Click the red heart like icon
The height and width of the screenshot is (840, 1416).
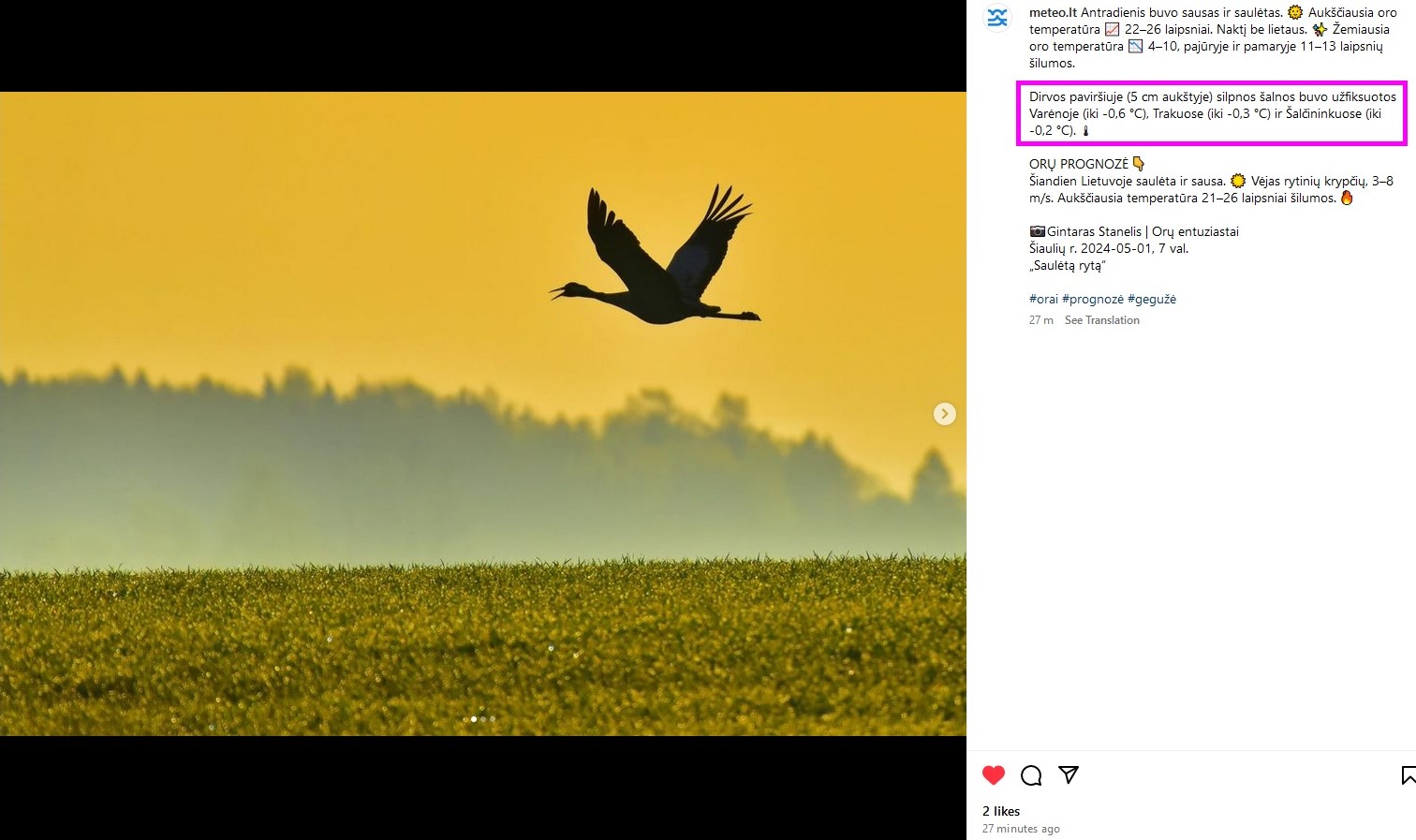[x=994, y=775]
